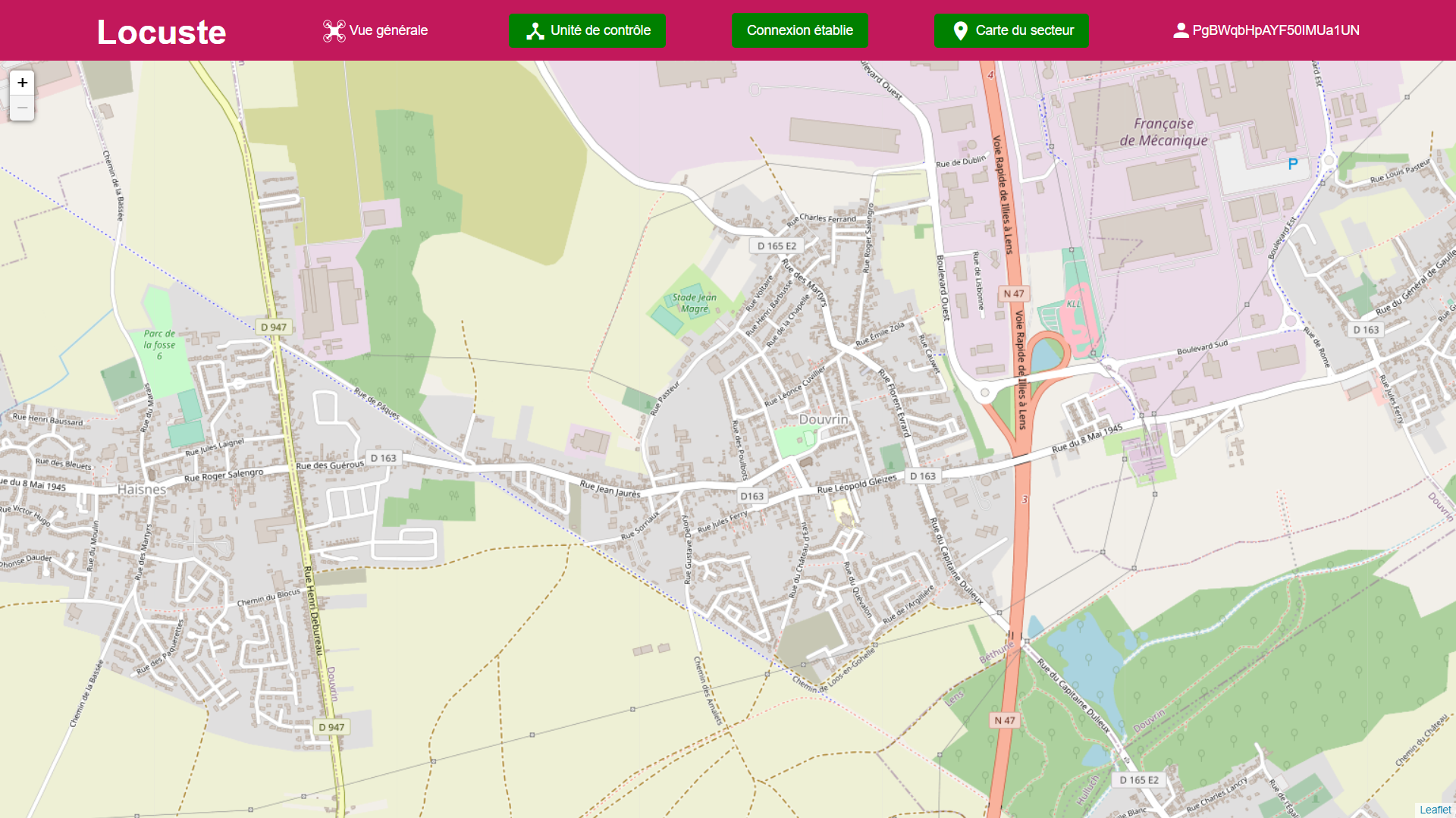Zoom out the map with minus button
Viewport: 1456px width, 818px height.
pyautogui.click(x=22, y=108)
